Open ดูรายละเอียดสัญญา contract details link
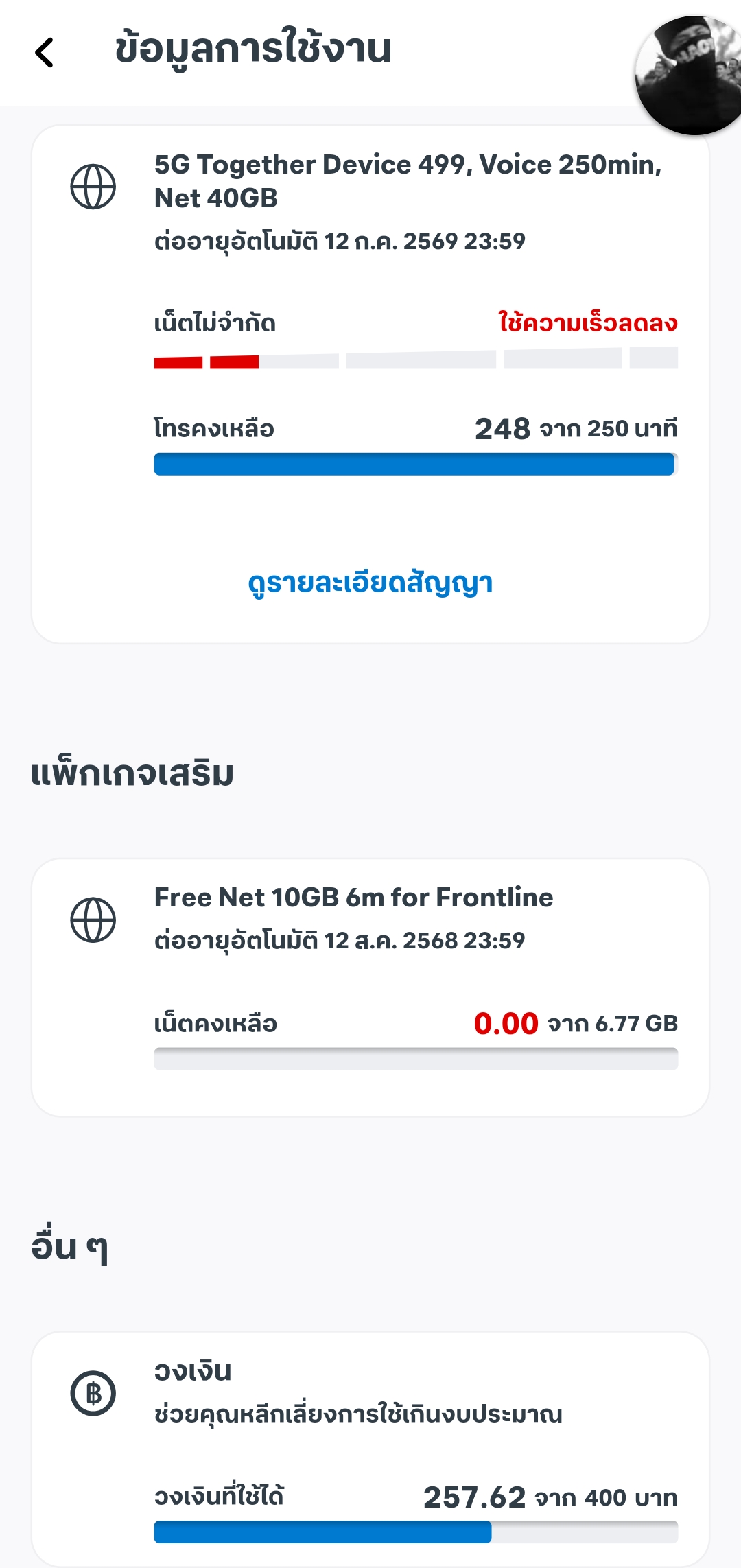The height and width of the screenshot is (1568, 741). (x=370, y=583)
